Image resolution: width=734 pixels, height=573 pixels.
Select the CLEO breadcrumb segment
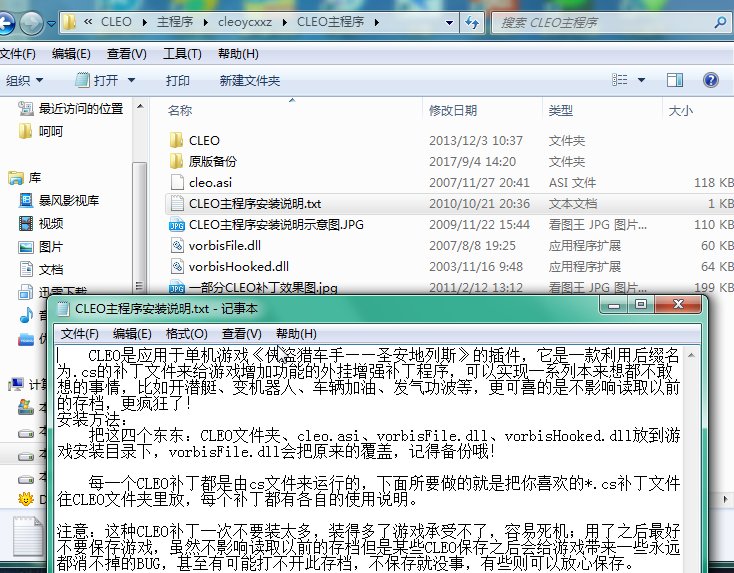coord(116,22)
